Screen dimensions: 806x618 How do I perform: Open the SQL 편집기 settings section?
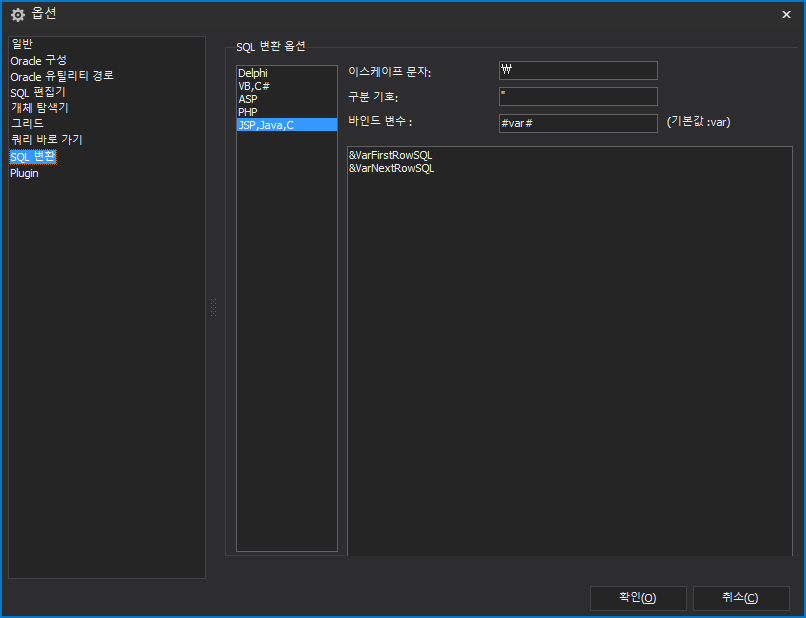(40, 92)
